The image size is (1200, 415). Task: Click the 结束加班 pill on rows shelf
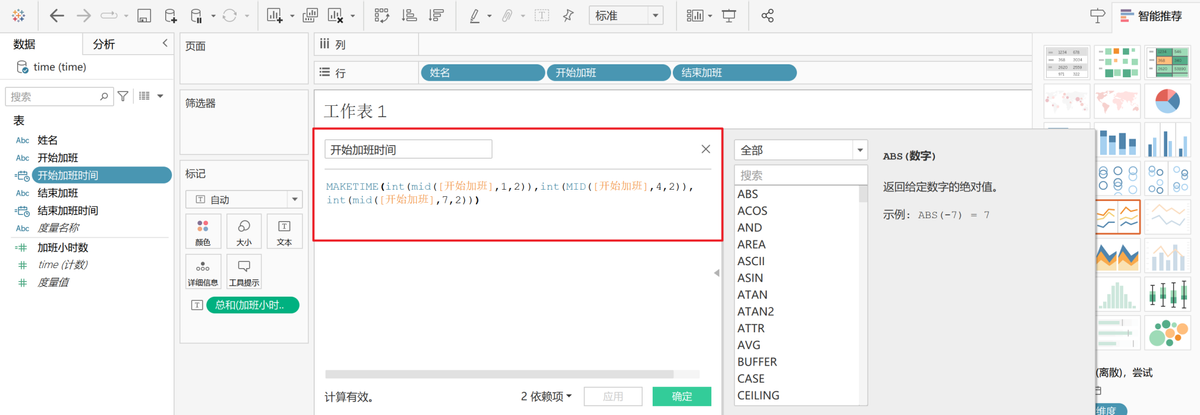[735, 72]
